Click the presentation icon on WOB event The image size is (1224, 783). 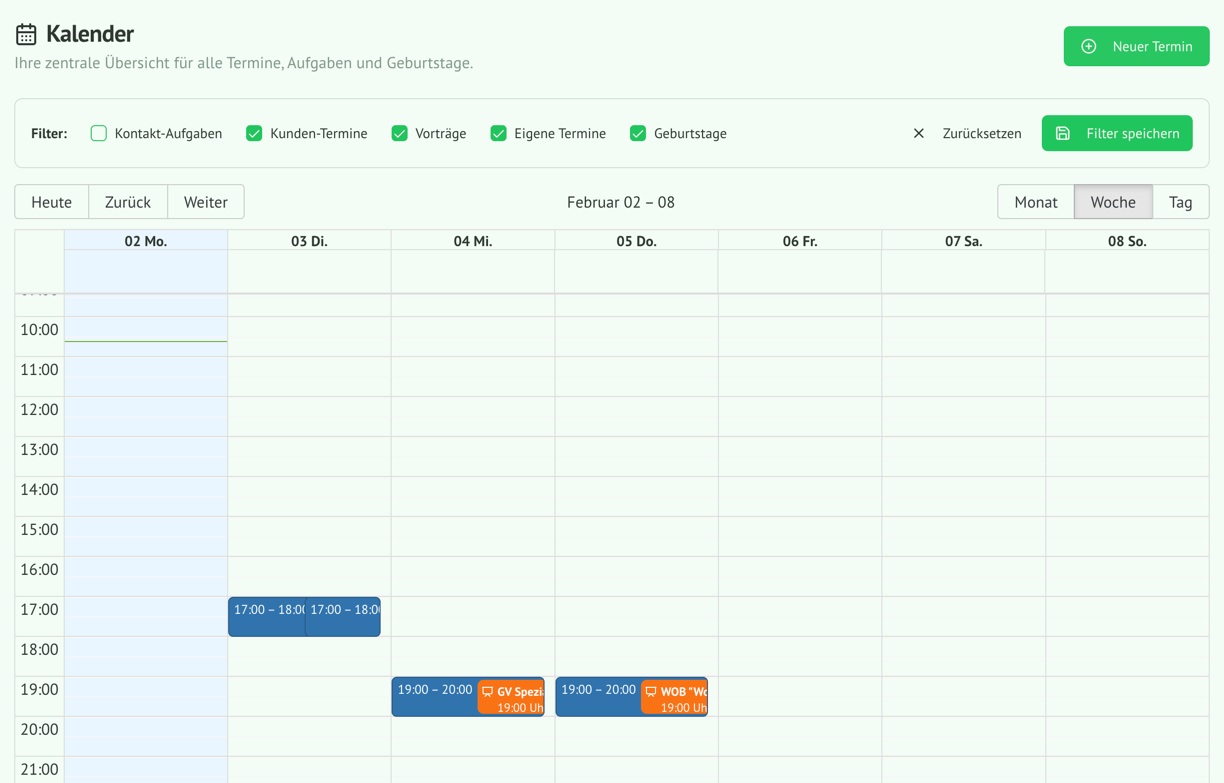(x=651, y=691)
